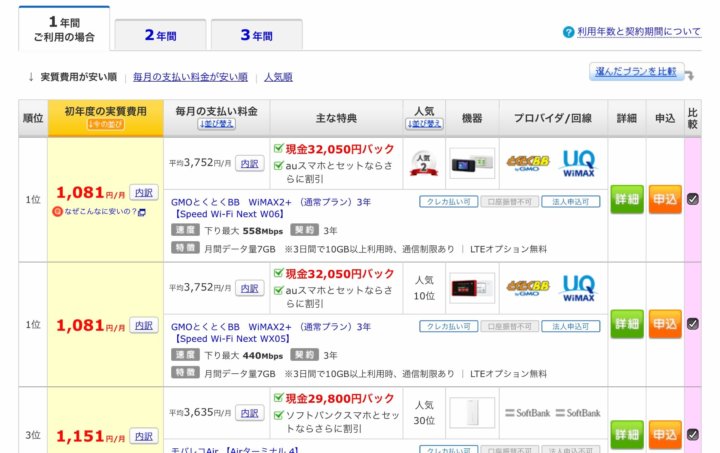Click 法人申込可 tag in WX05 row
Screen dimensions: 720x453
[571, 326]
